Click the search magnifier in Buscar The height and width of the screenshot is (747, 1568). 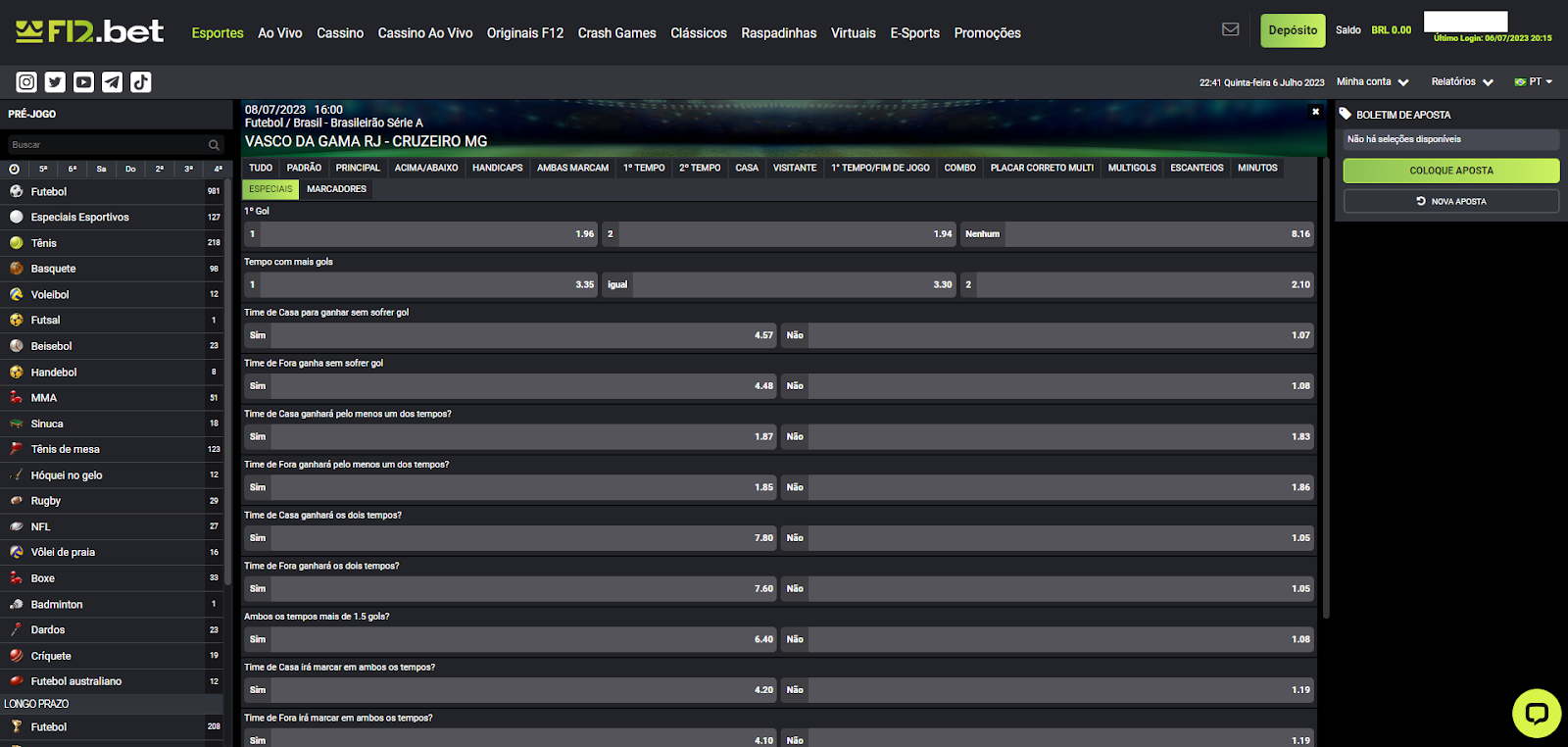(214, 145)
